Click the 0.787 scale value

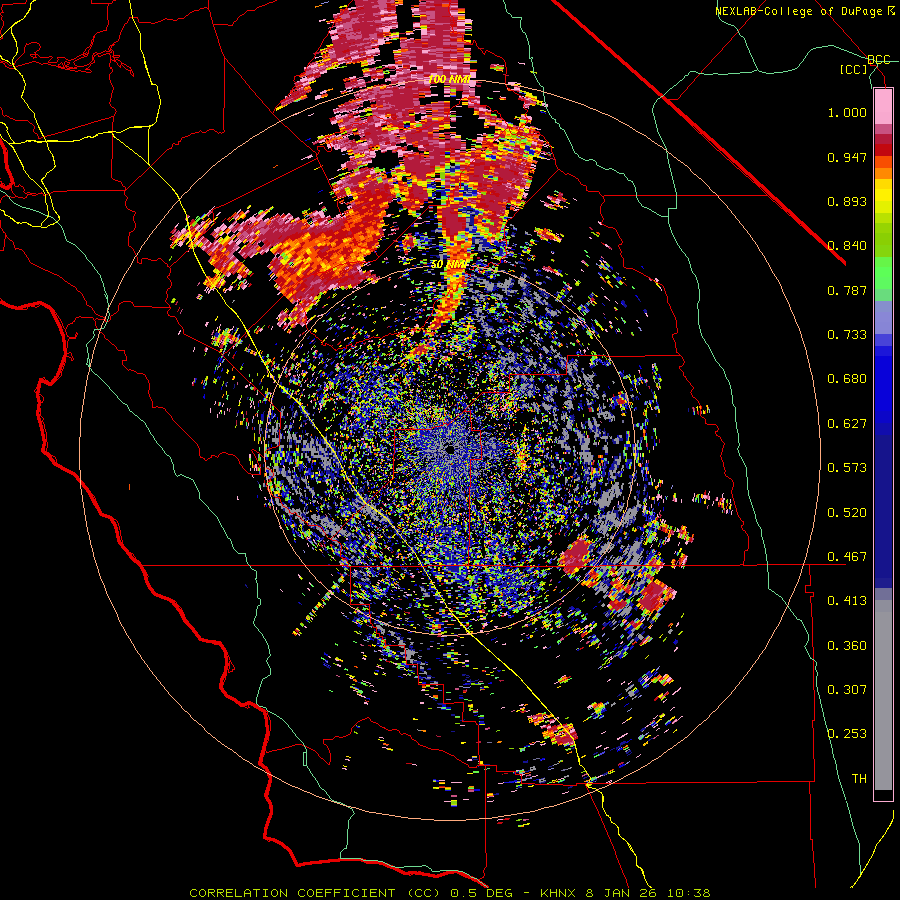click(847, 290)
